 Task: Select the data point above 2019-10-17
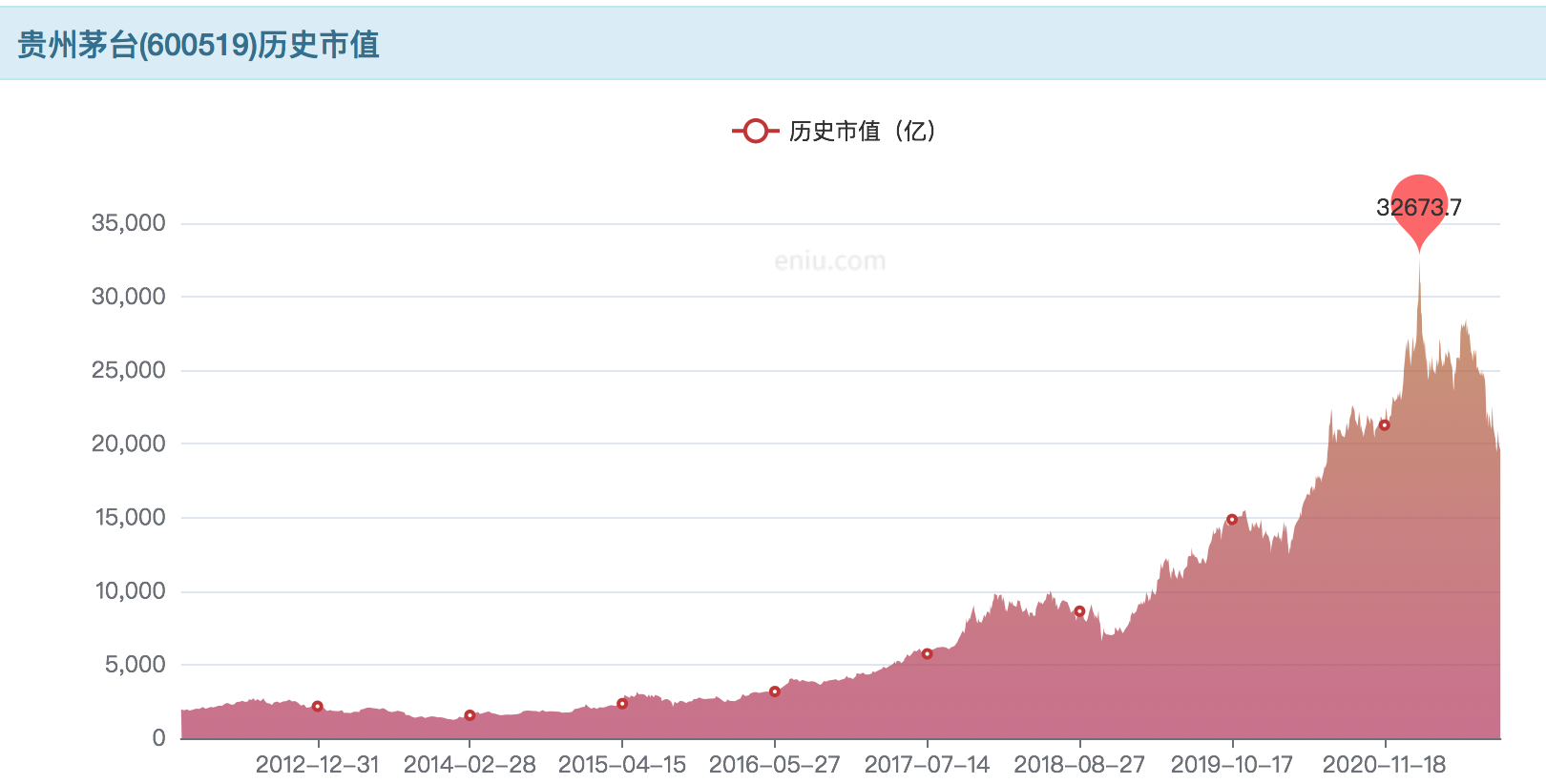tap(1232, 520)
